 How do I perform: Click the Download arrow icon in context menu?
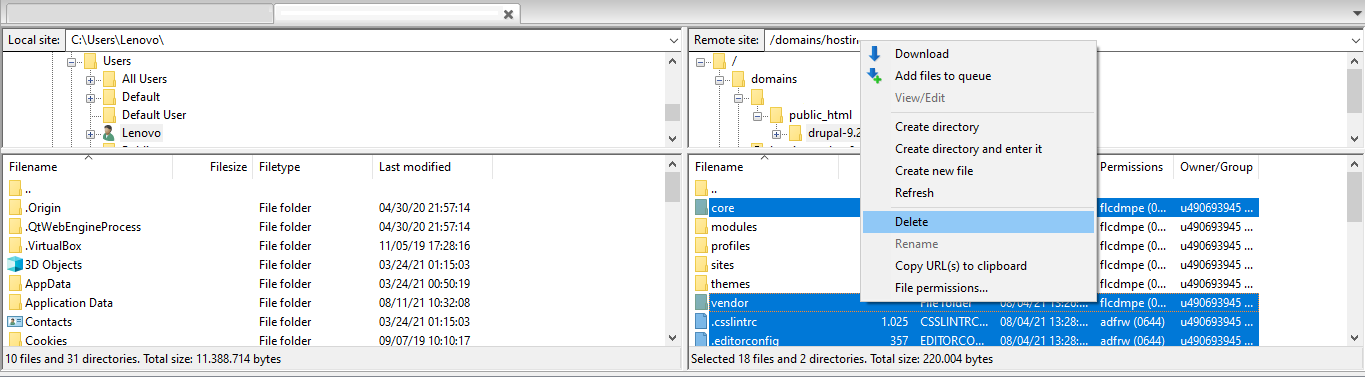(x=875, y=54)
